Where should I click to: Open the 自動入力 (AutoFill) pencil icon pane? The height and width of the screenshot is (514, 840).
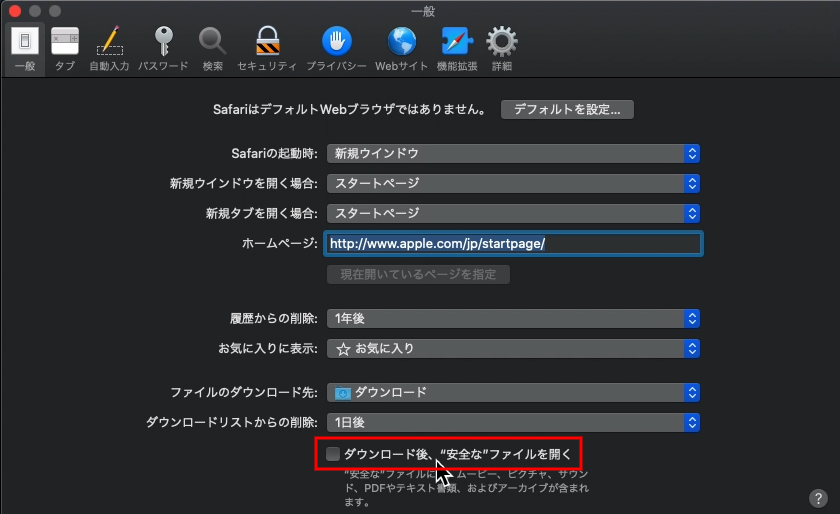[x=109, y=49]
